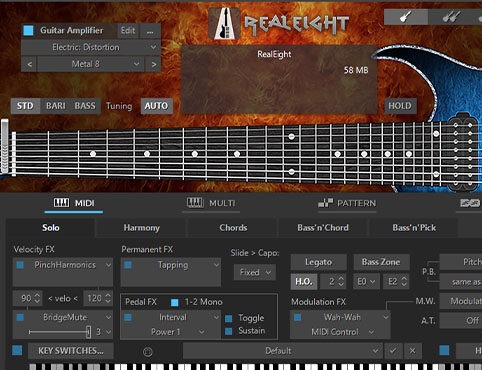Viewport: 482px width, 370px height.
Task: Click the MIDI keyboard icon
Action: tap(61, 202)
